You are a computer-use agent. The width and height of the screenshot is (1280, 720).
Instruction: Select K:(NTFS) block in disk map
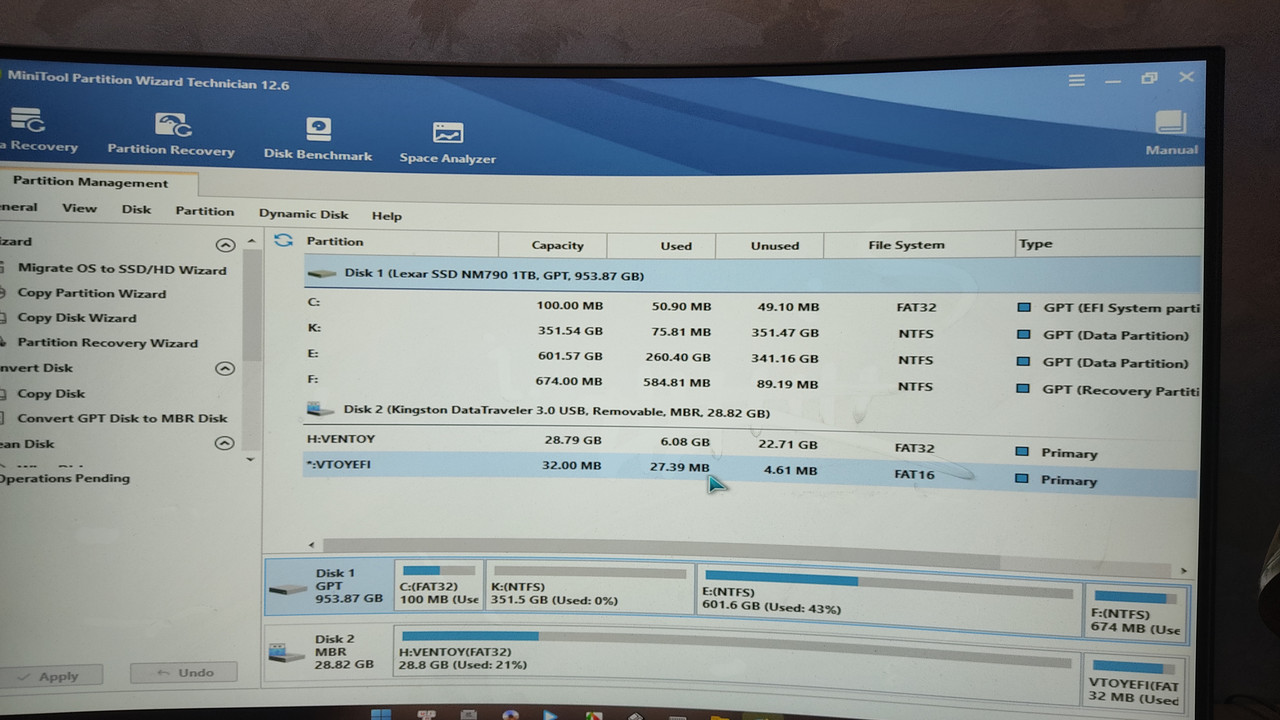pyautogui.click(x=590, y=587)
